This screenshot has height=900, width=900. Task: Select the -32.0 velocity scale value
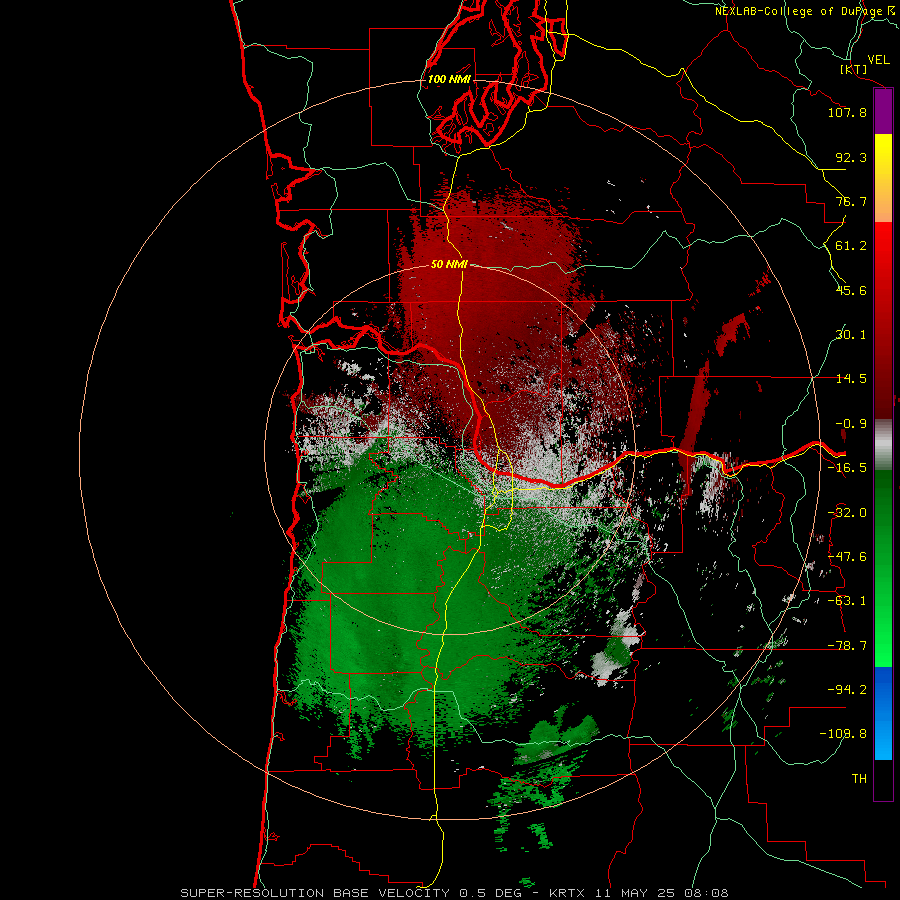coord(847,513)
